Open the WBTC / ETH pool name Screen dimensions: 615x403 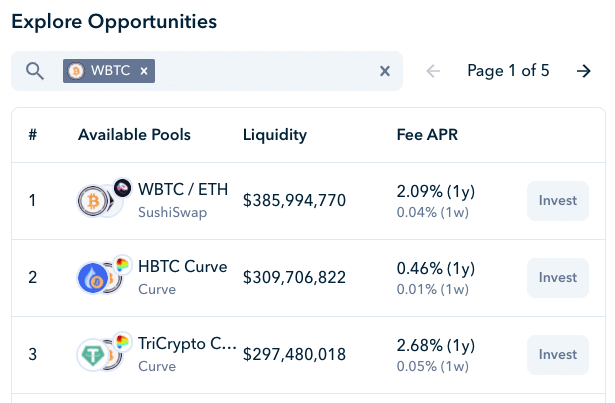pos(182,190)
